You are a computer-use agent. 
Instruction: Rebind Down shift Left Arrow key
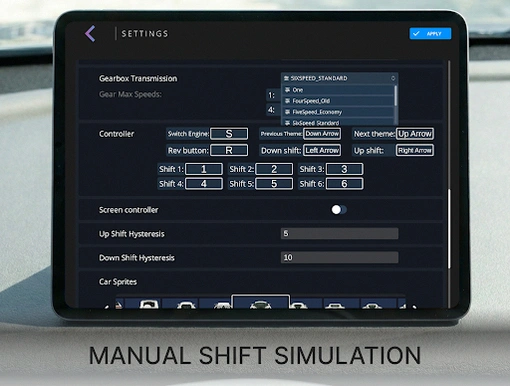click(322, 150)
